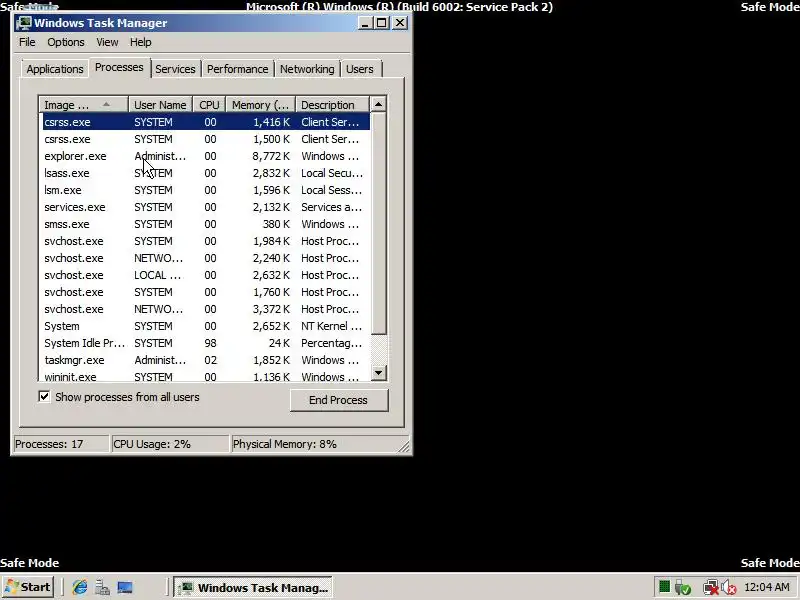
Task: Click the Server Manager quick launch icon
Action: pyautogui.click(x=102, y=587)
